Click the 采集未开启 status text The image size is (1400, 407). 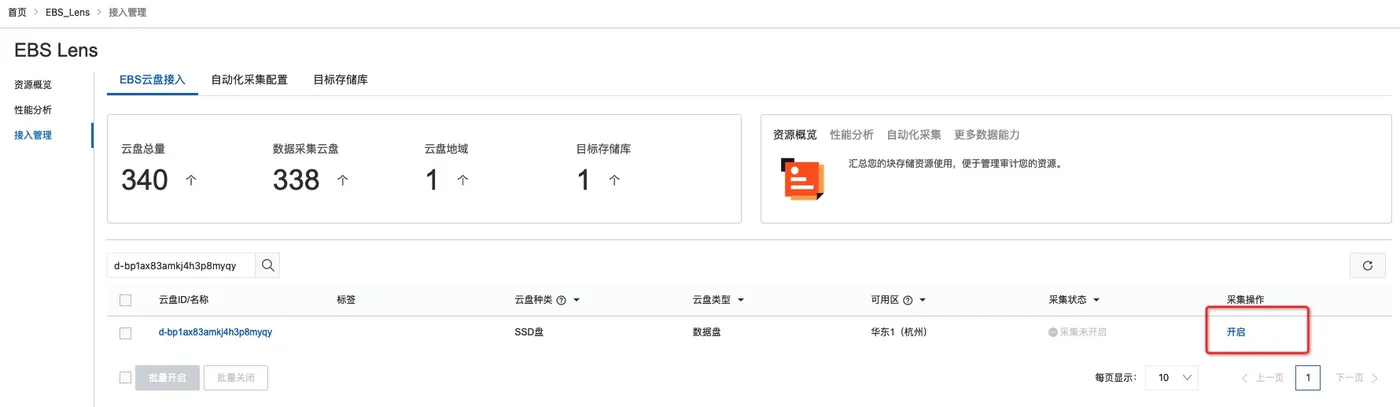pyautogui.click(x=1083, y=332)
